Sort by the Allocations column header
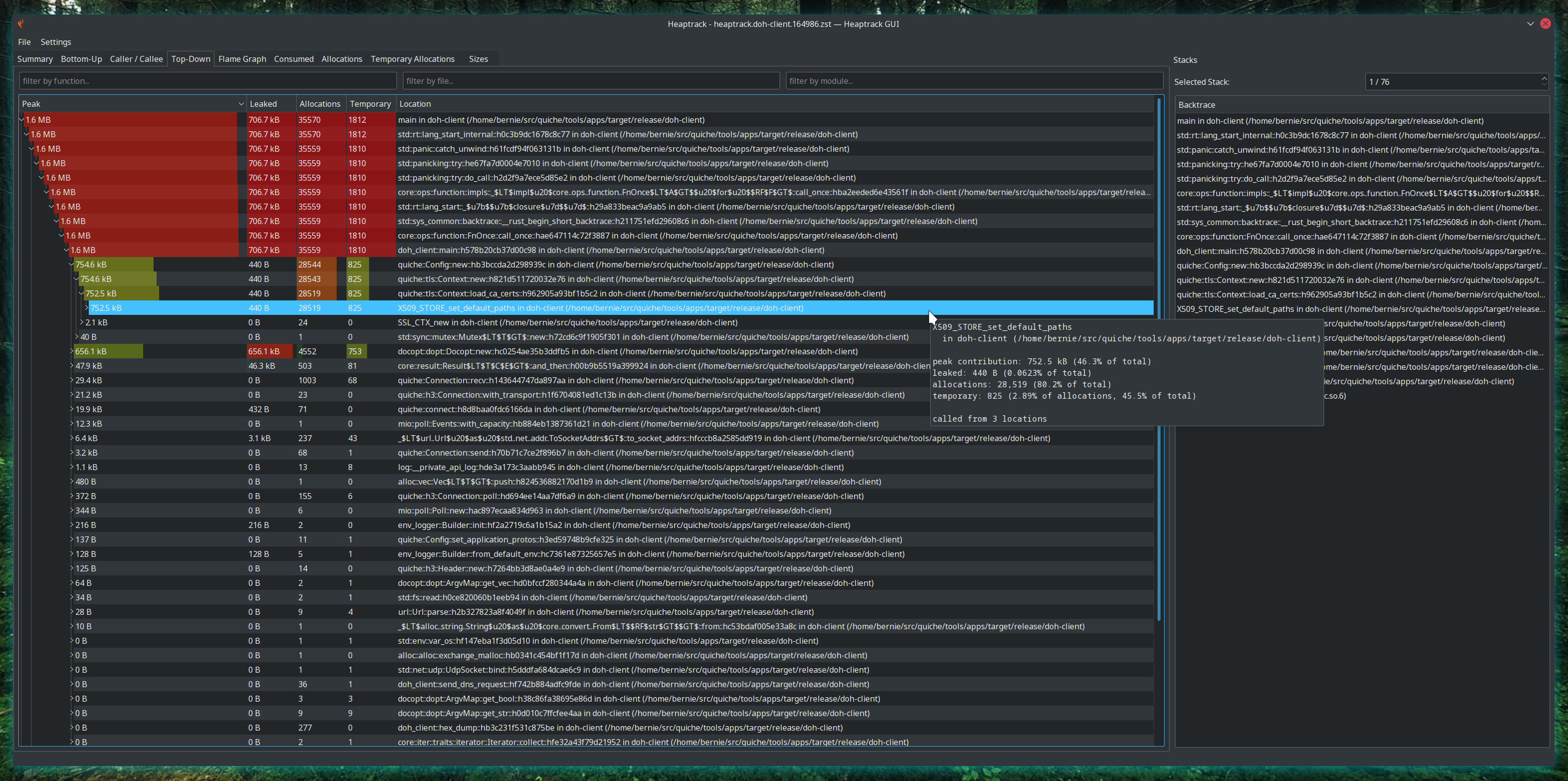This screenshot has height=781, width=1568. (x=320, y=104)
